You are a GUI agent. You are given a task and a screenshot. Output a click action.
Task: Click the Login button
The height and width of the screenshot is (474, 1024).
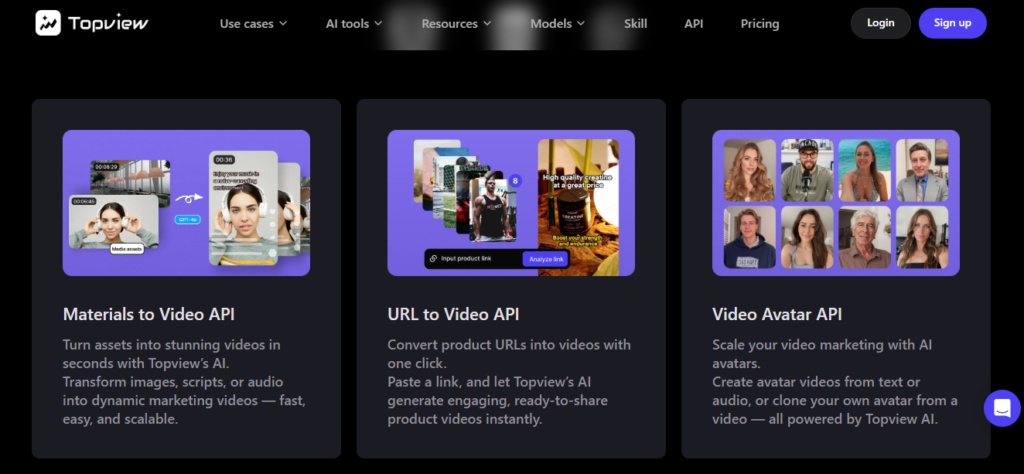click(880, 23)
